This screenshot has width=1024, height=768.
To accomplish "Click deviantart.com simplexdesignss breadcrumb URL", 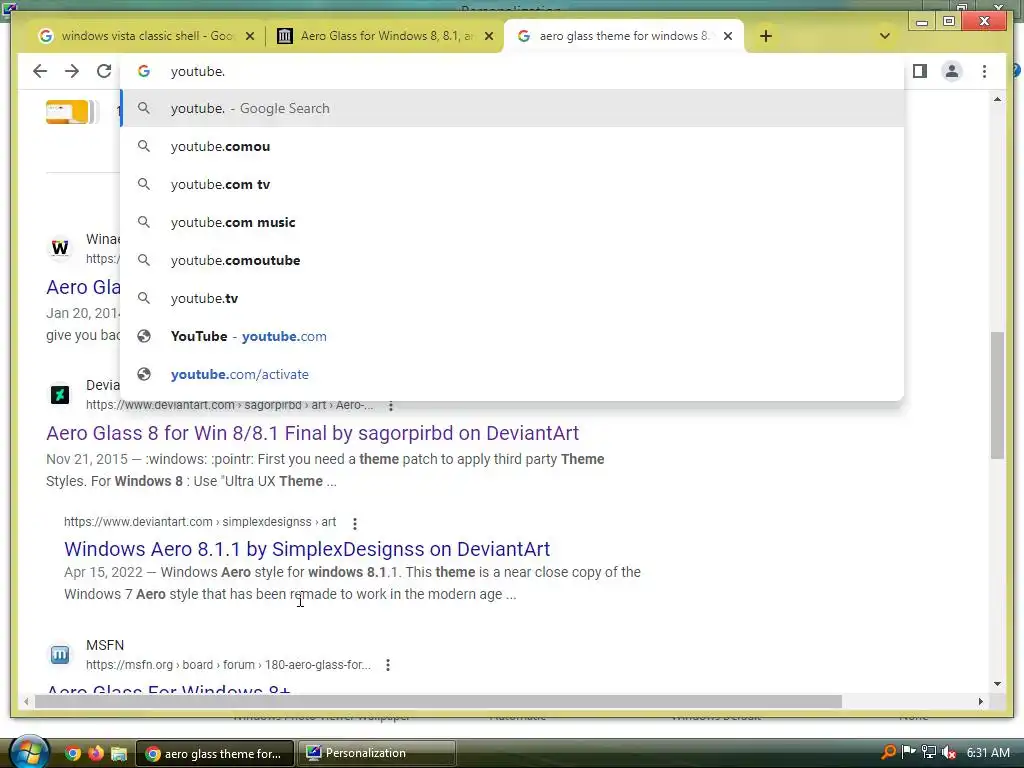I will pyautogui.click(x=200, y=522).
